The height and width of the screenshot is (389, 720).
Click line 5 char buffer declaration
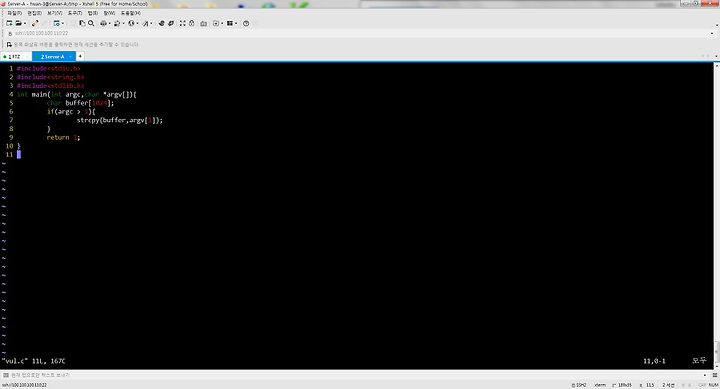(x=80, y=103)
